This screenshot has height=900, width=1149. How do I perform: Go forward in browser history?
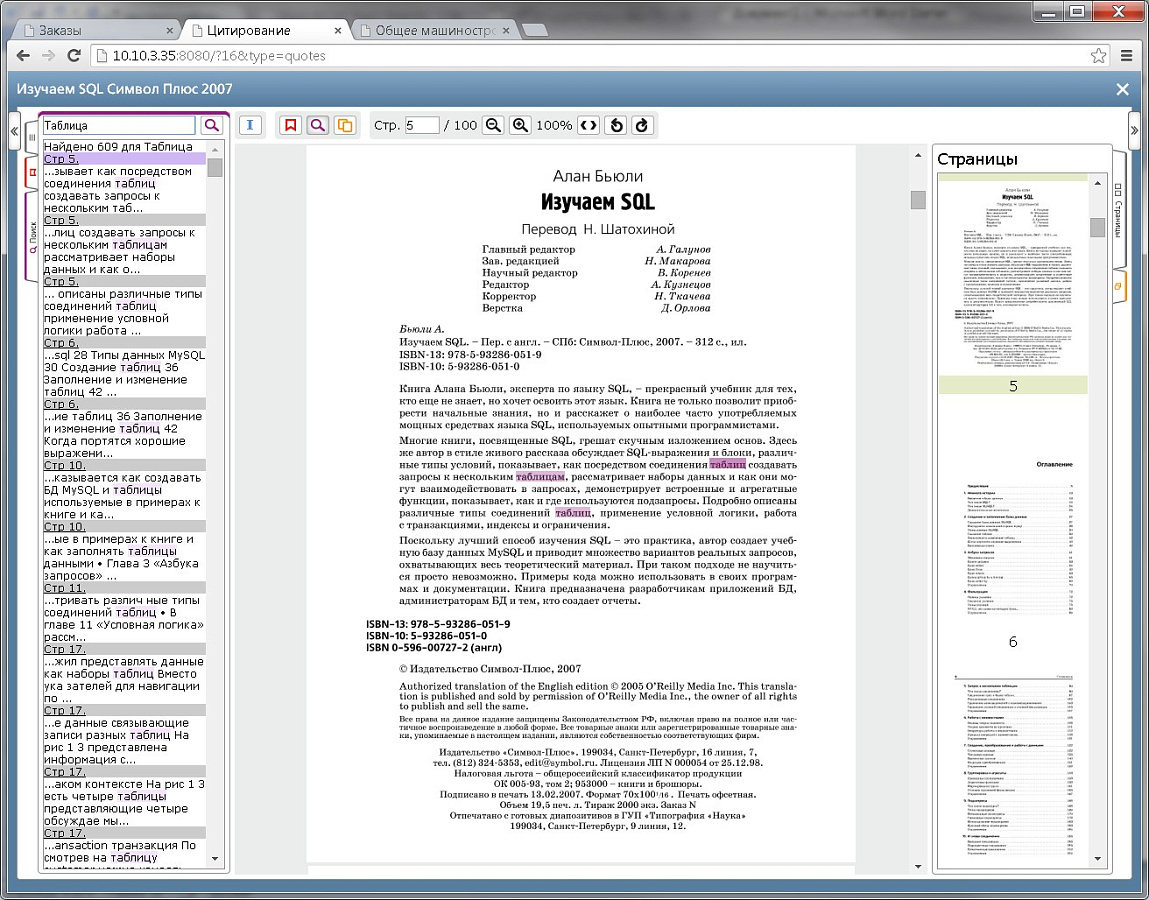pyautogui.click(x=48, y=56)
